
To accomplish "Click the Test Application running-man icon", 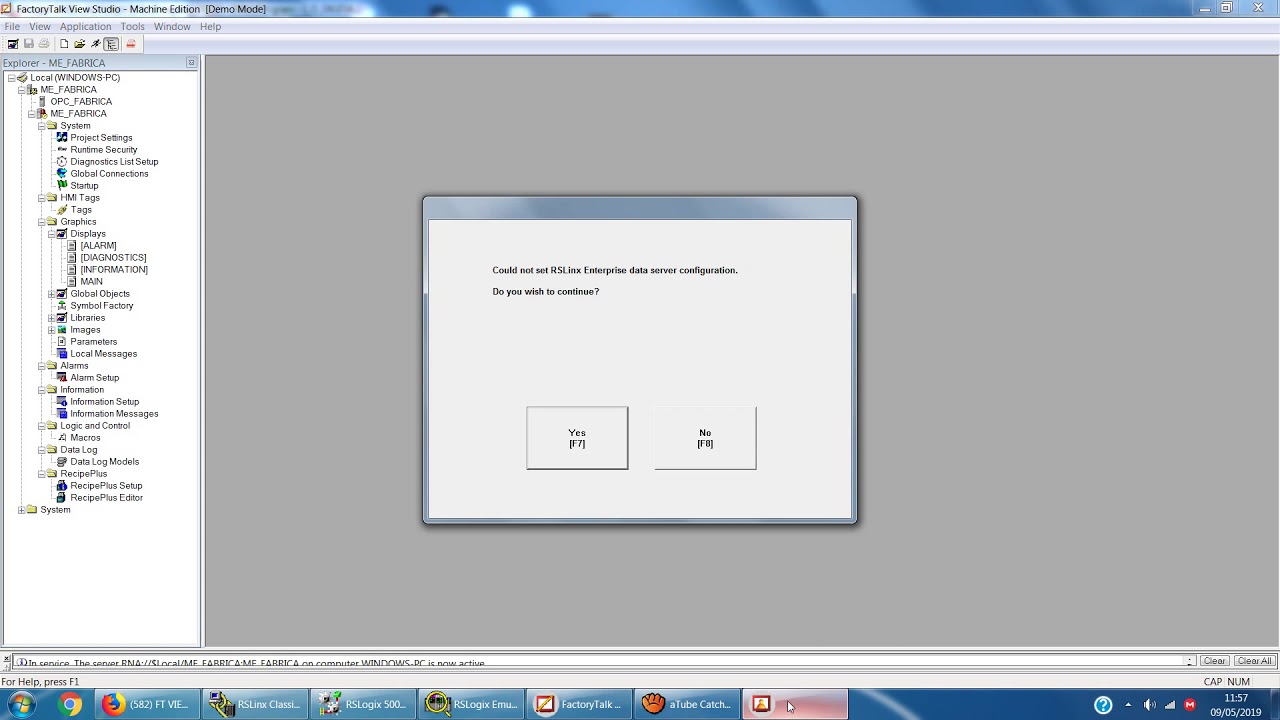I will [96, 44].
